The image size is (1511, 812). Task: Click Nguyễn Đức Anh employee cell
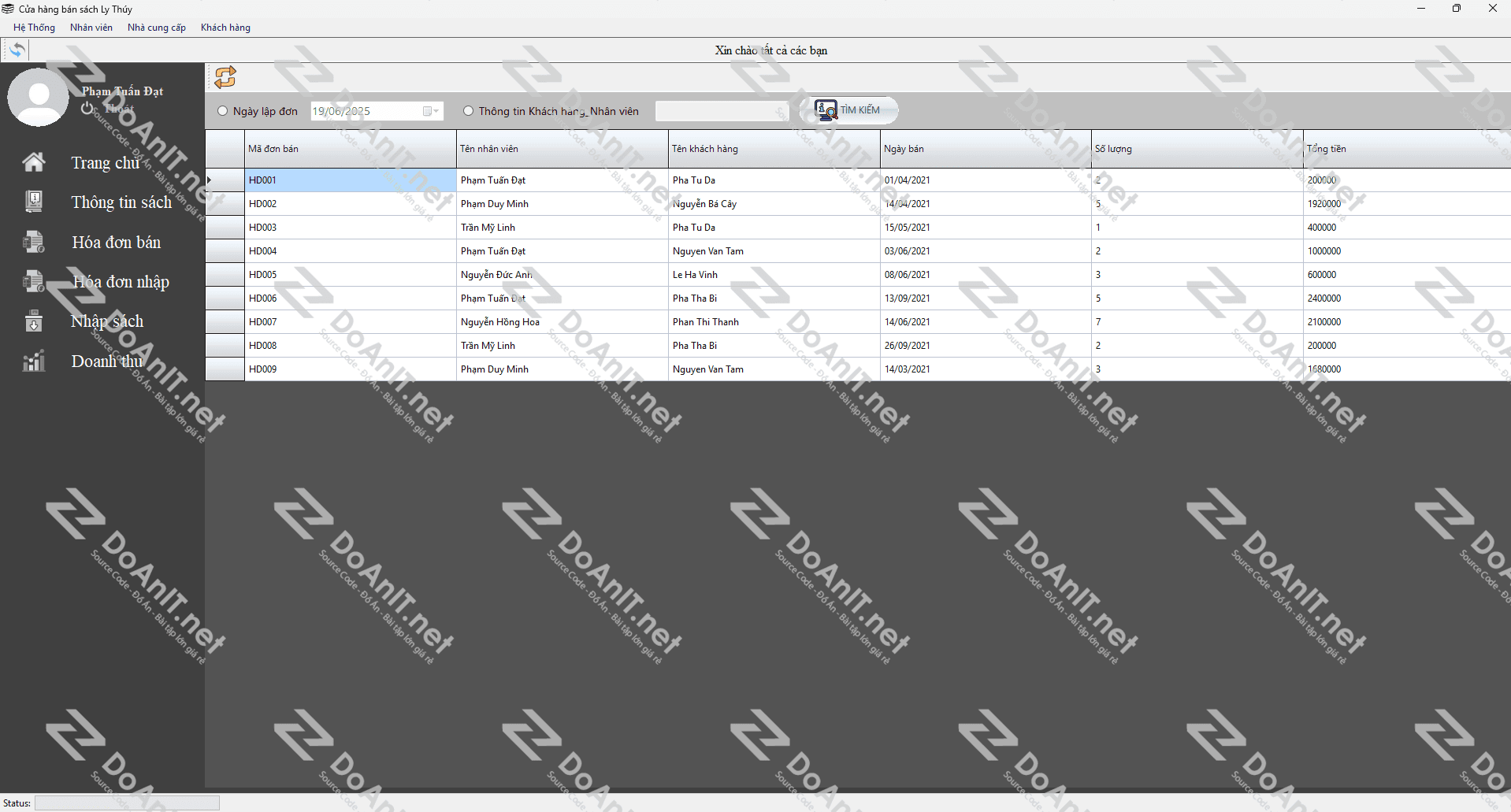coord(562,275)
